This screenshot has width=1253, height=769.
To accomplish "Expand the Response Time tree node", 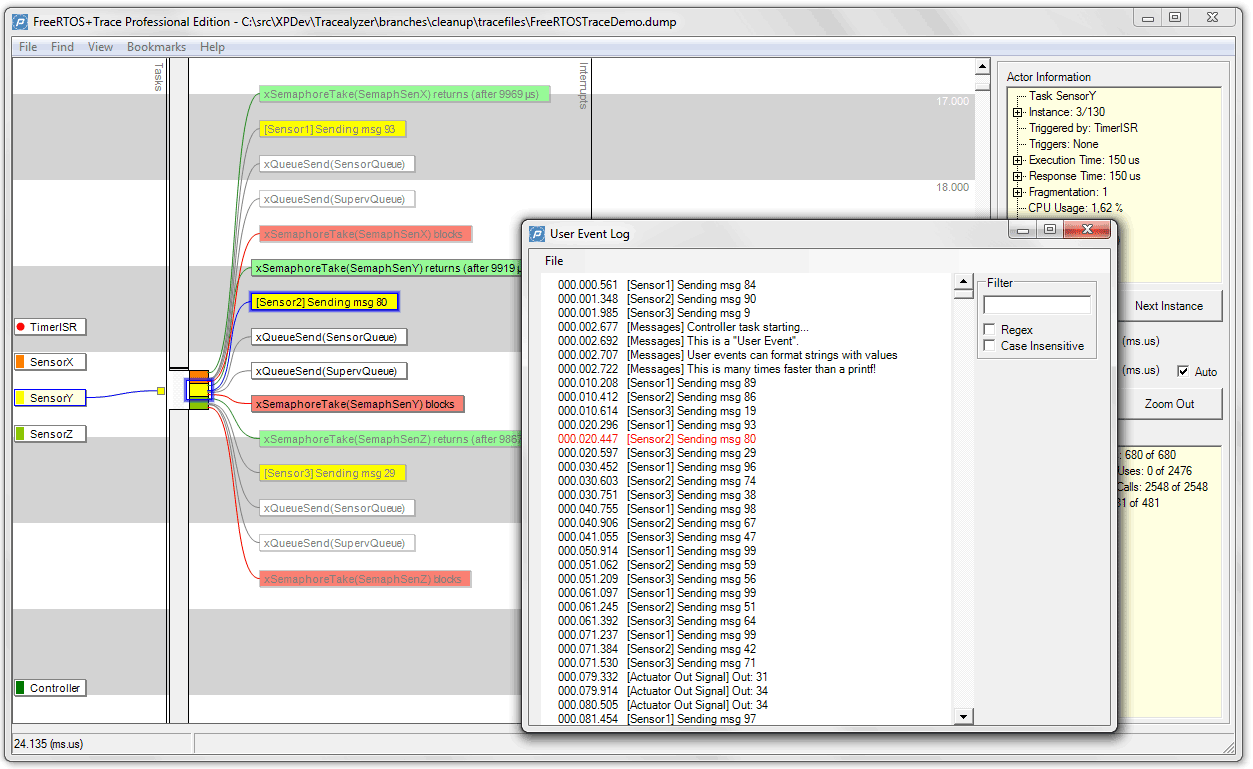I will click(x=1018, y=176).
